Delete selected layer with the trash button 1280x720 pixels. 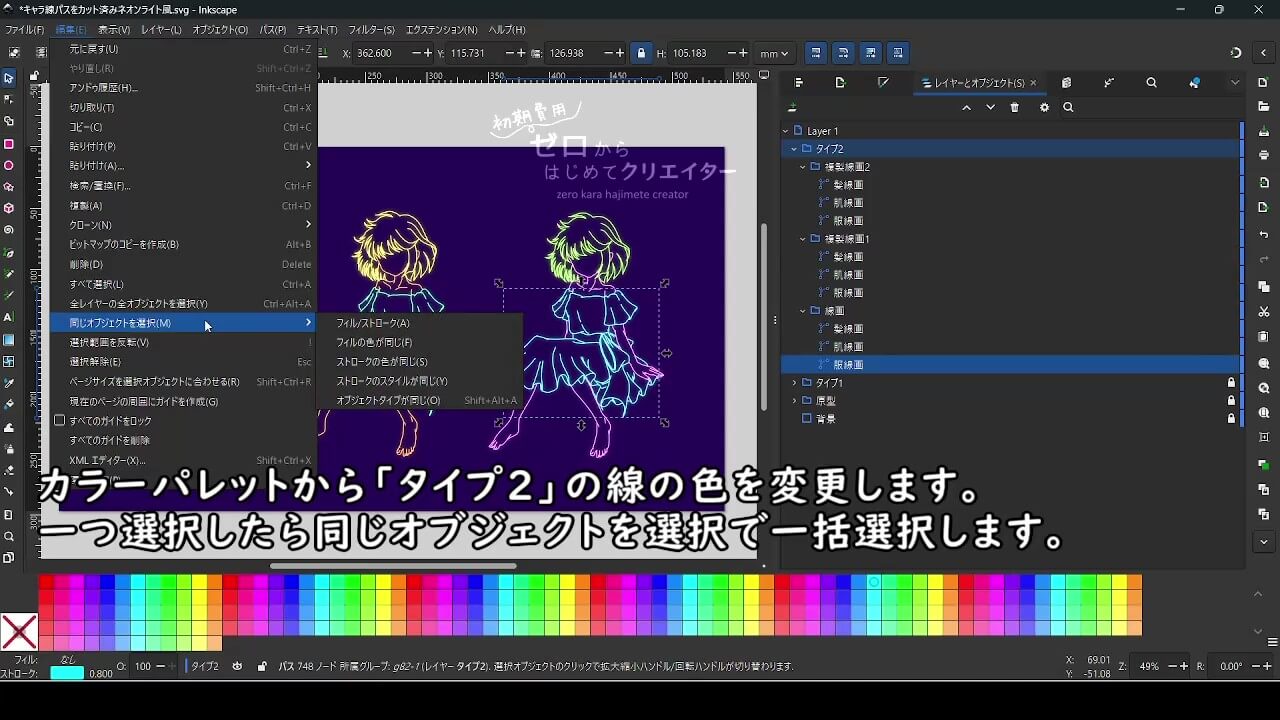click(x=1015, y=108)
